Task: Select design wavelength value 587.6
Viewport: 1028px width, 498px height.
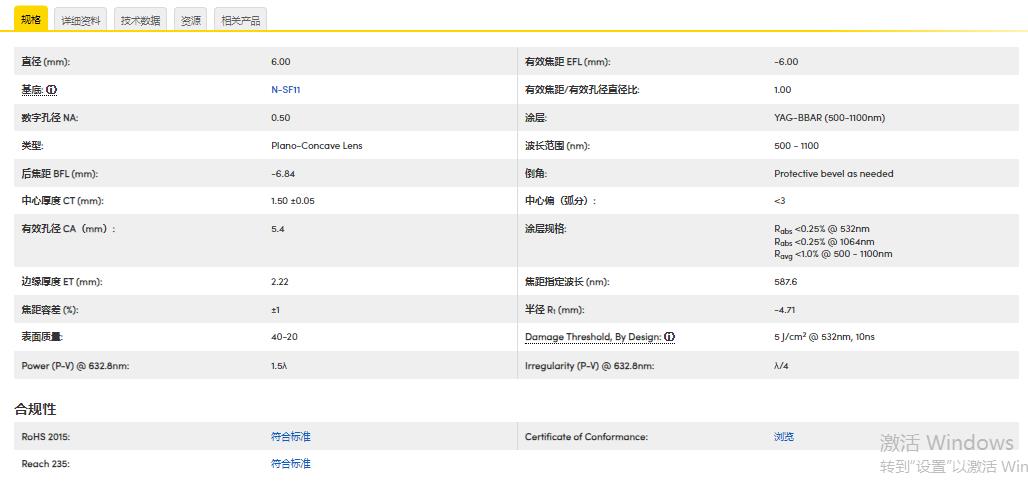Action: [785, 282]
